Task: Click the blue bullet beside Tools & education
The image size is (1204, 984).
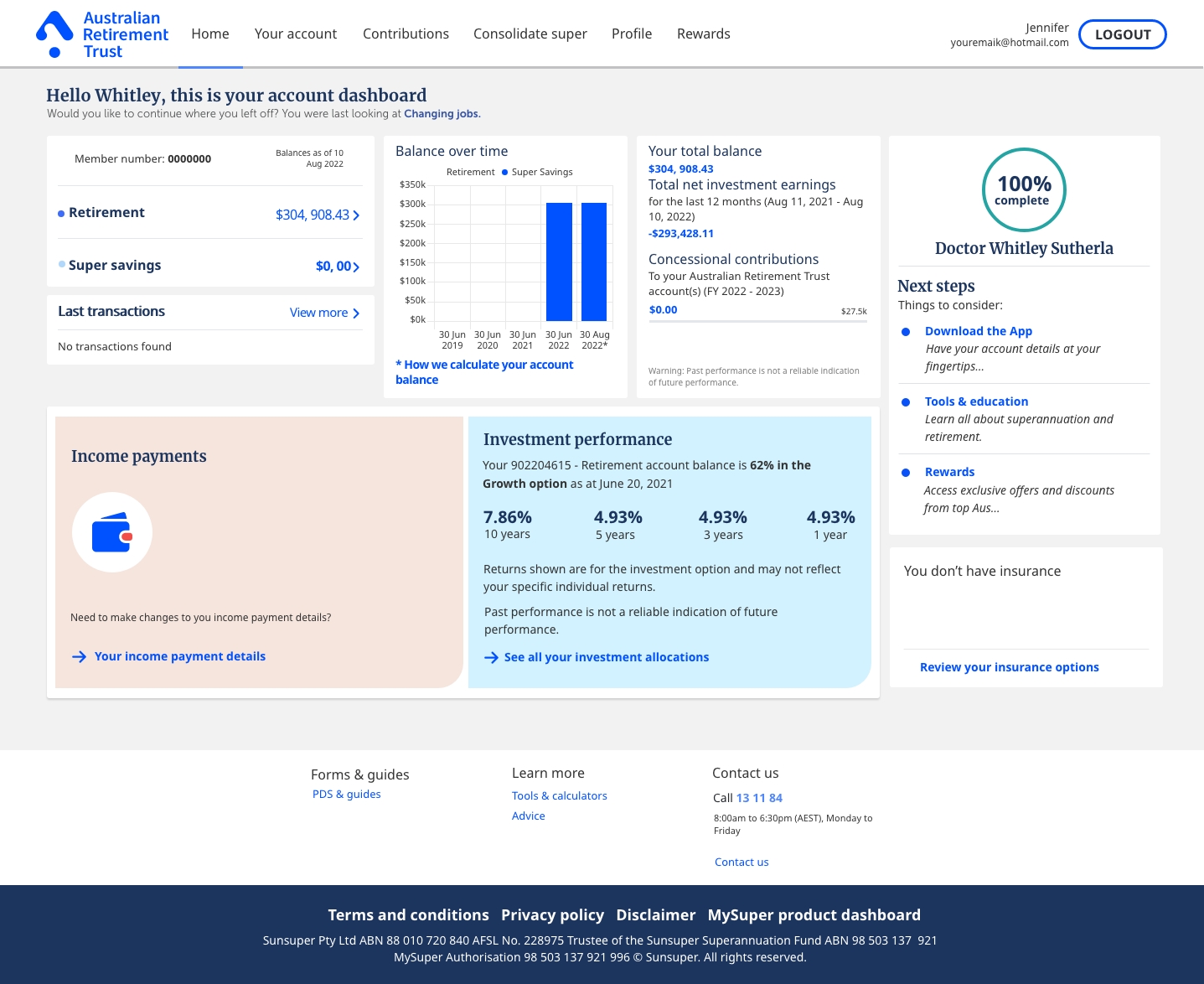Action: tap(906, 402)
